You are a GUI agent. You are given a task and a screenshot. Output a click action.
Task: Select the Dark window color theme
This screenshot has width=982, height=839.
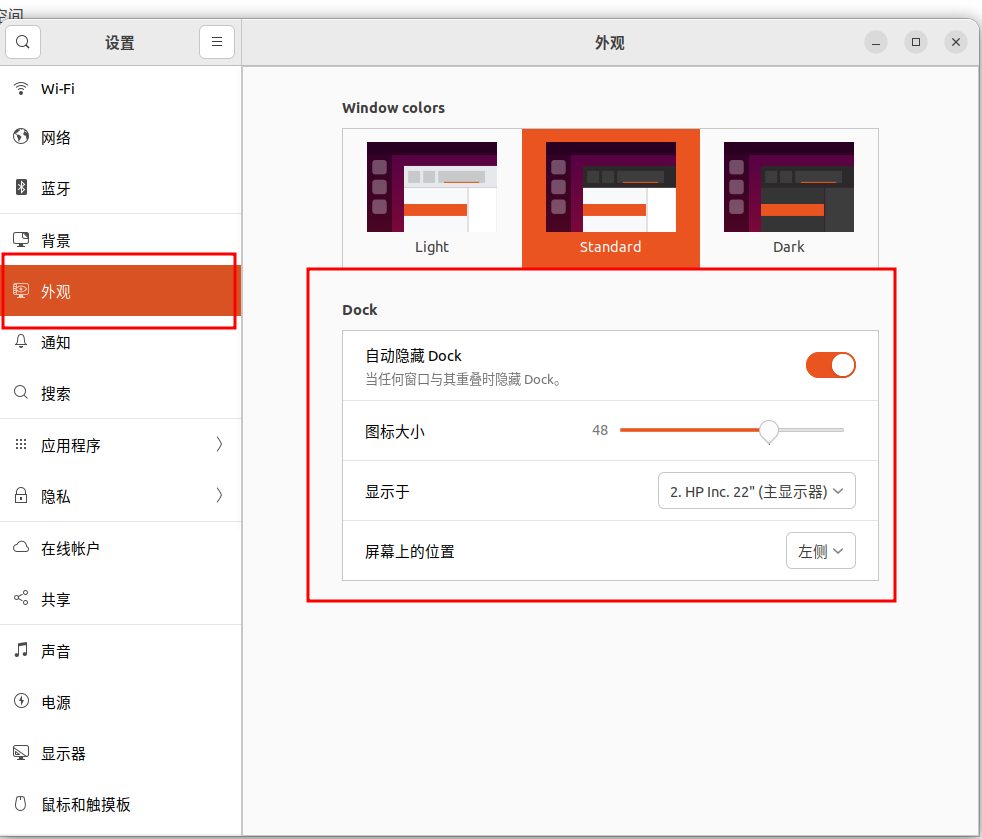[788, 198]
